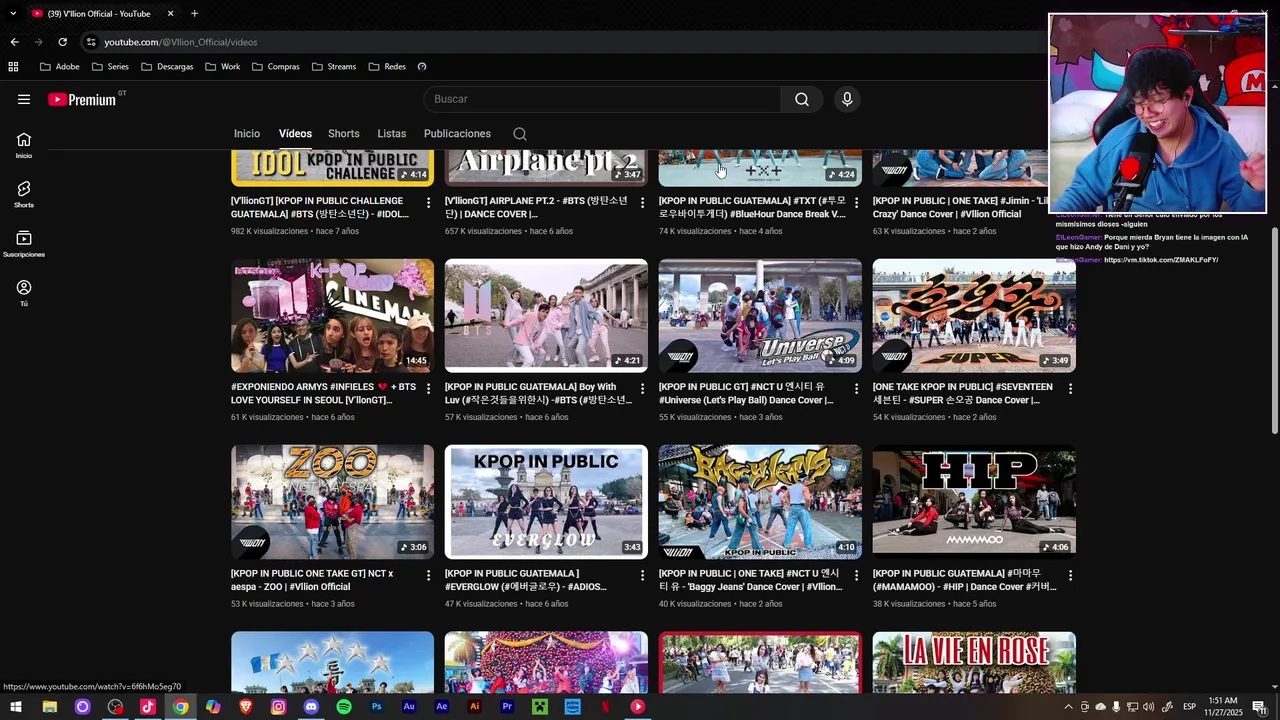This screenshot has height=720, width=1280.
Task: Click the search magnifier button
Action: click(x=802, y=99)
